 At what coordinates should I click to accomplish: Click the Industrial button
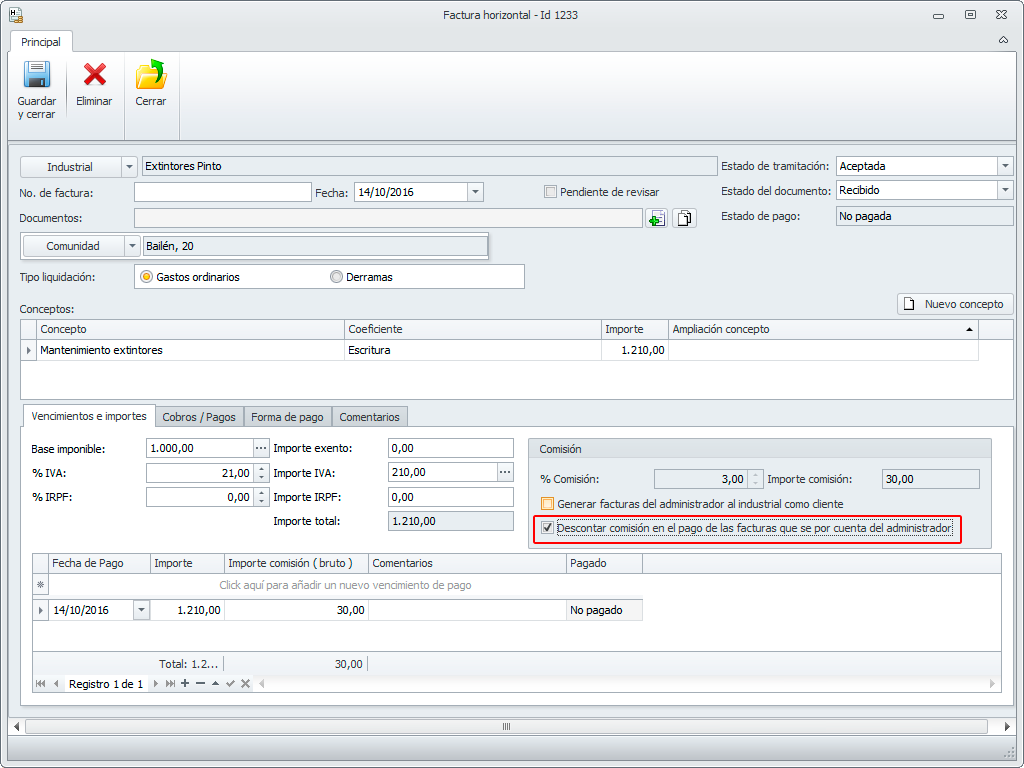[x=70, y=167]
